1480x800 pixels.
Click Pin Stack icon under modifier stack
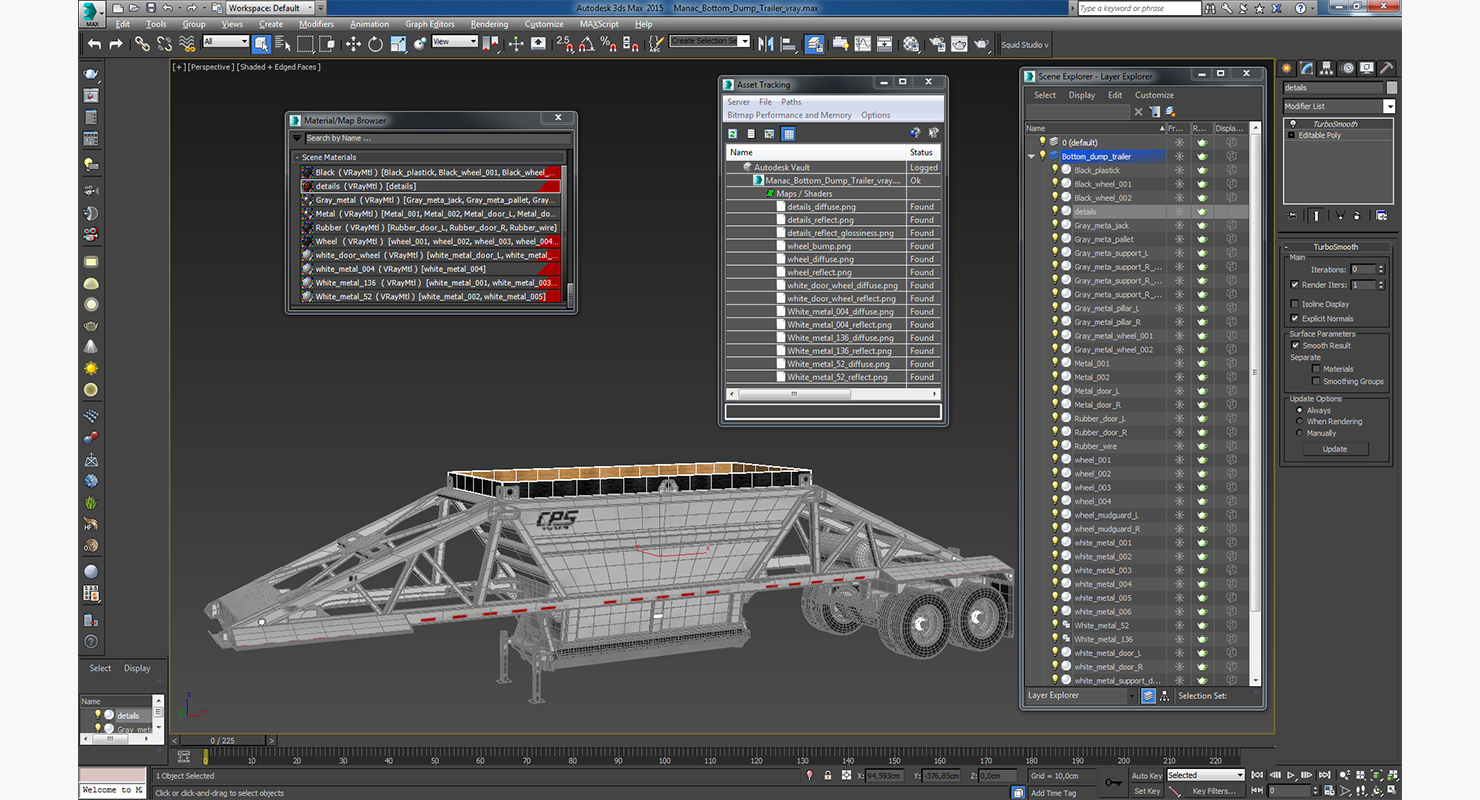[x=1293, y=215]
